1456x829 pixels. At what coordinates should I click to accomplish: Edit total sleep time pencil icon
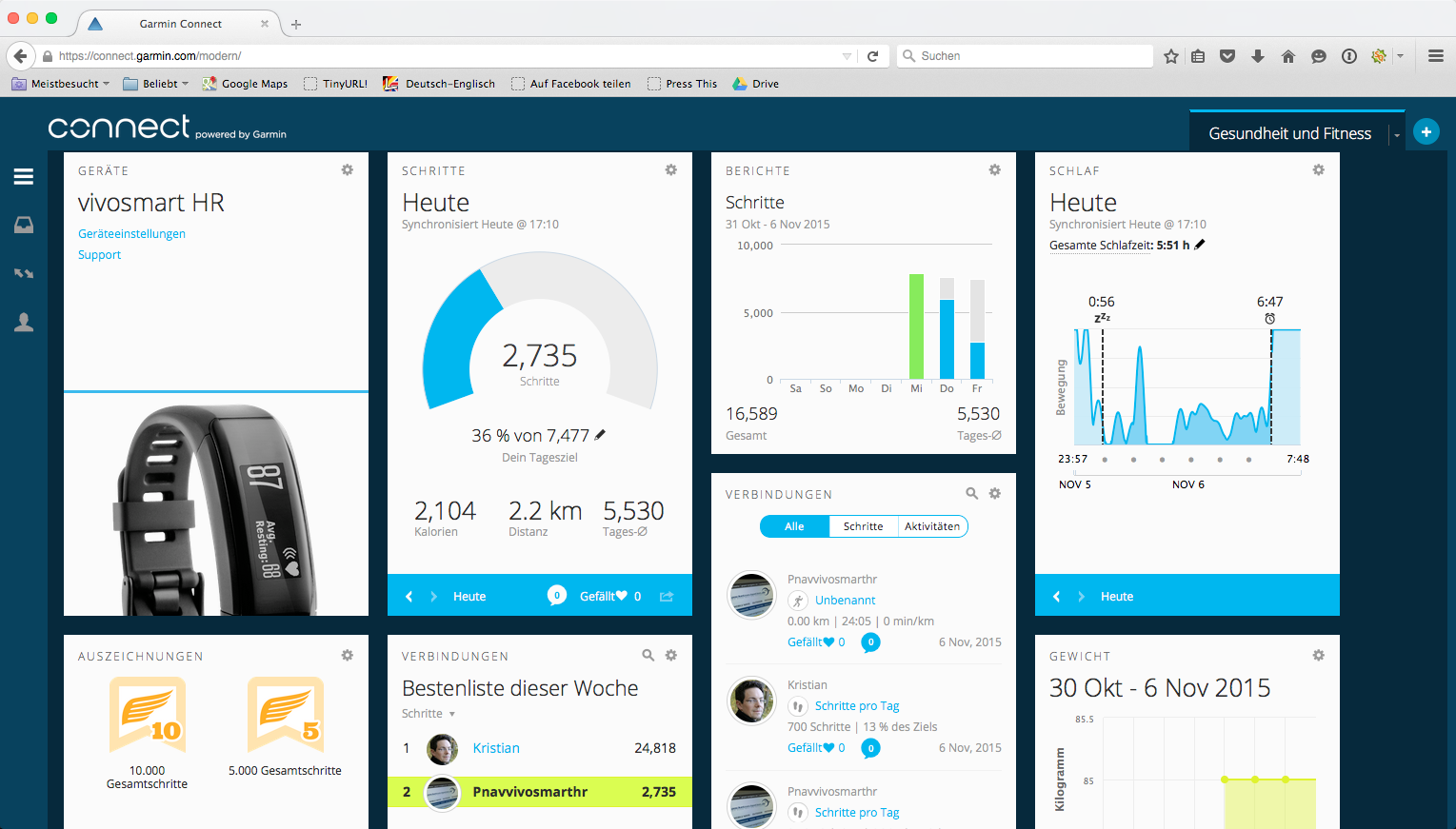coord(1200,245)
